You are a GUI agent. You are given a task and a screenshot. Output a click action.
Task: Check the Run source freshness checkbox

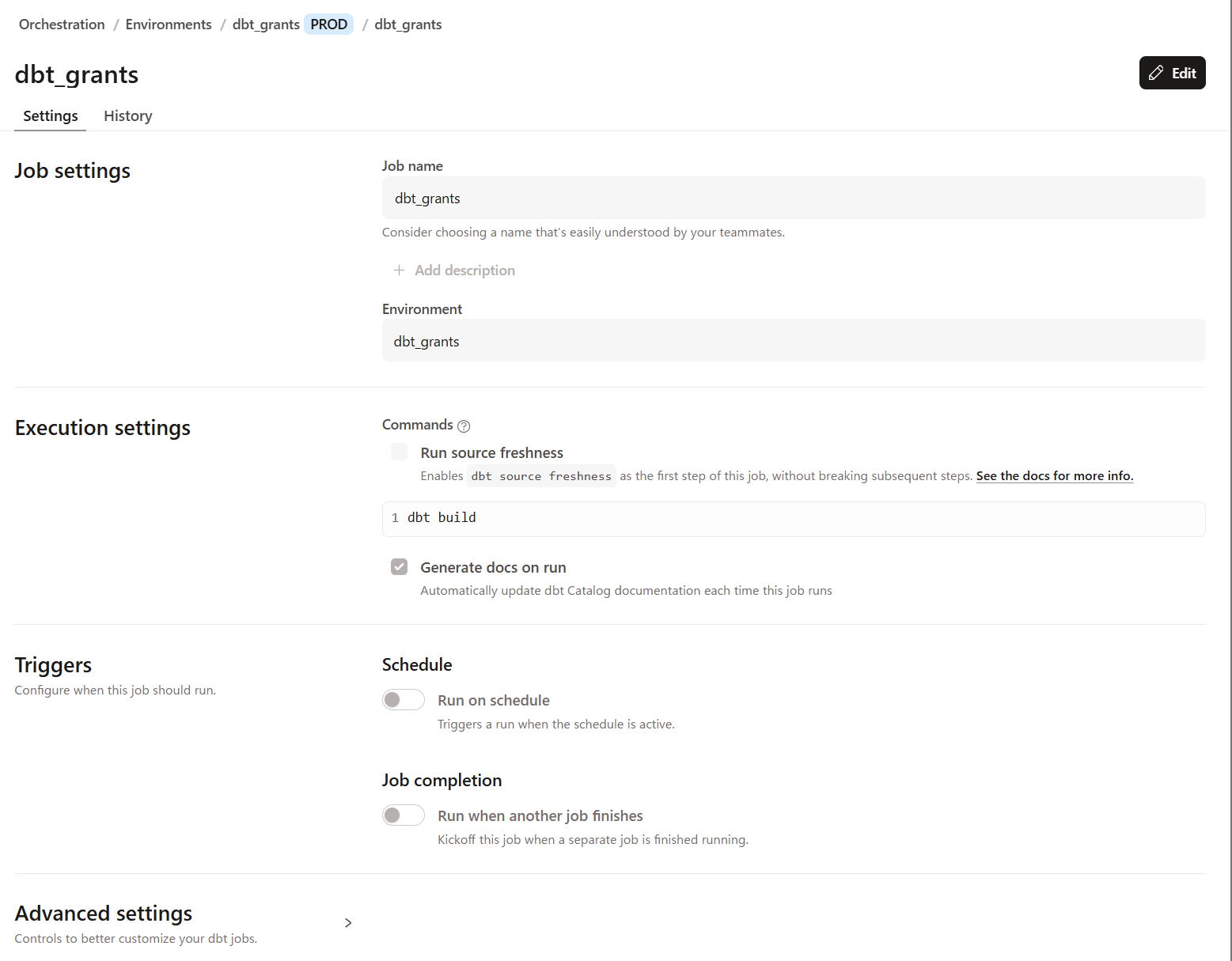[400, 452]
